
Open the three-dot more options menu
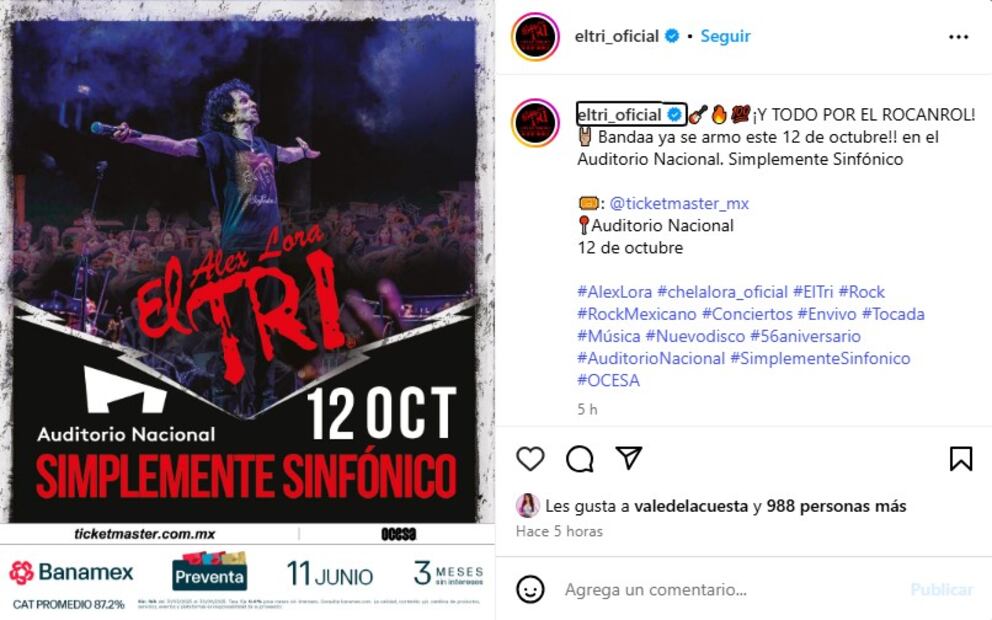coord(958,37)
